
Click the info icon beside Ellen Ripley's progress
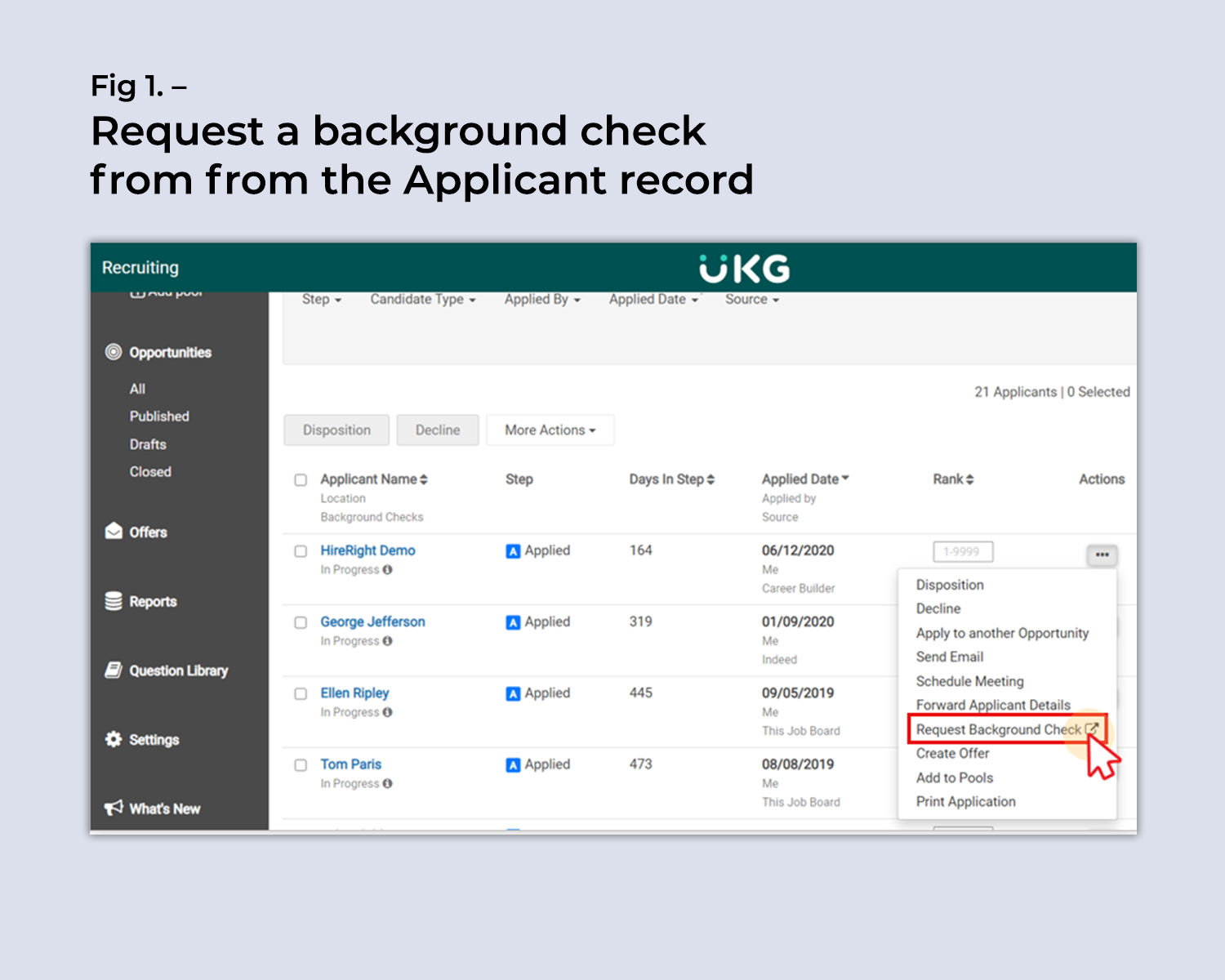tap(386, 712)
